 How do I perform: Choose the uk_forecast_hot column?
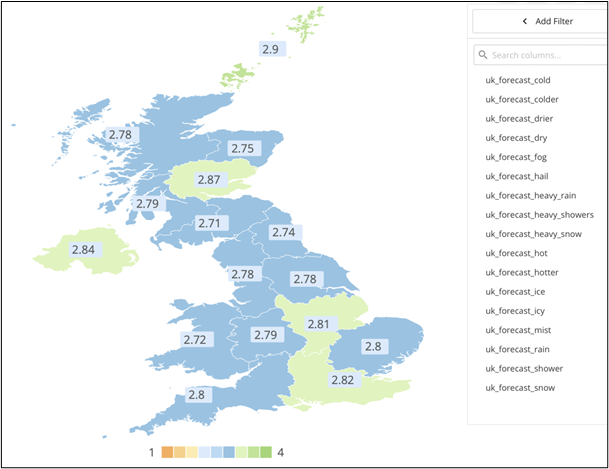(x=515, y=253)
